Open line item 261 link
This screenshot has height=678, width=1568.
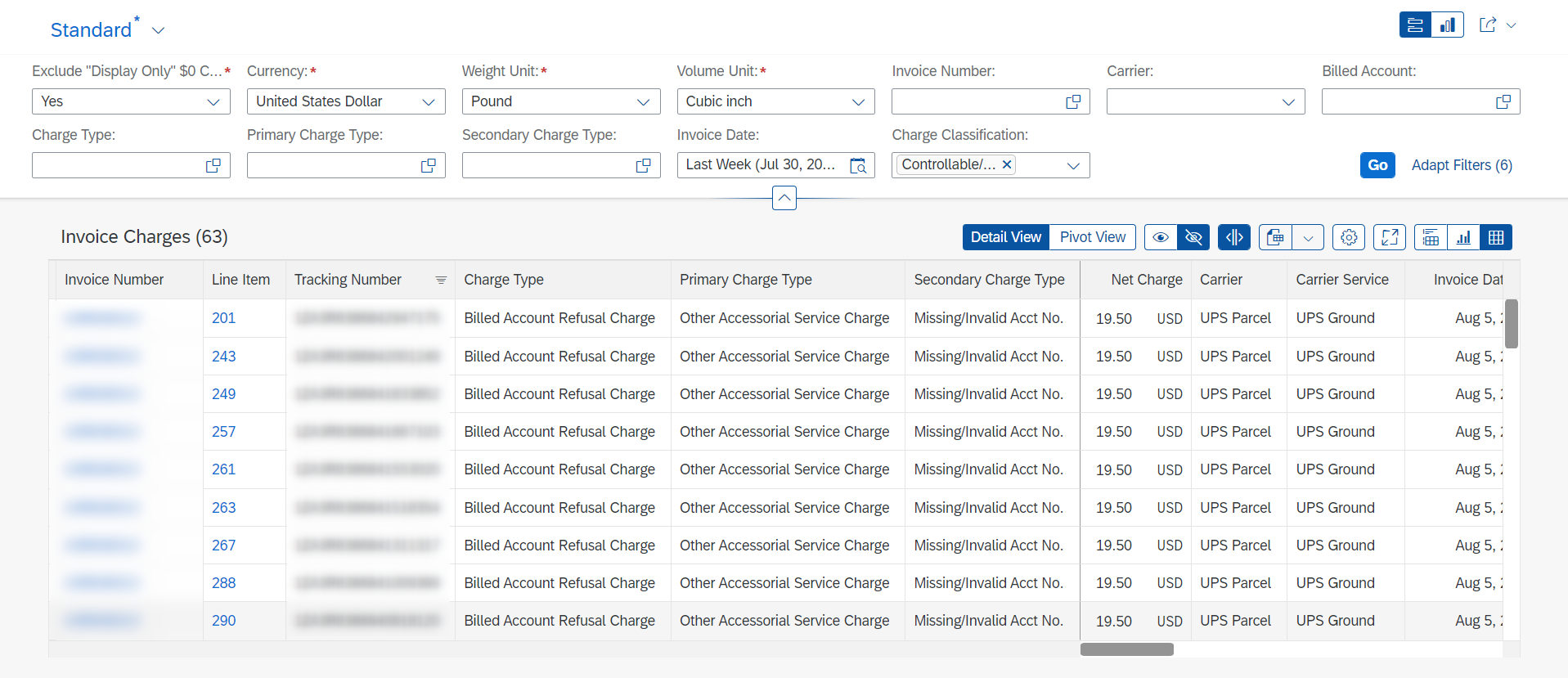[223, 469]
